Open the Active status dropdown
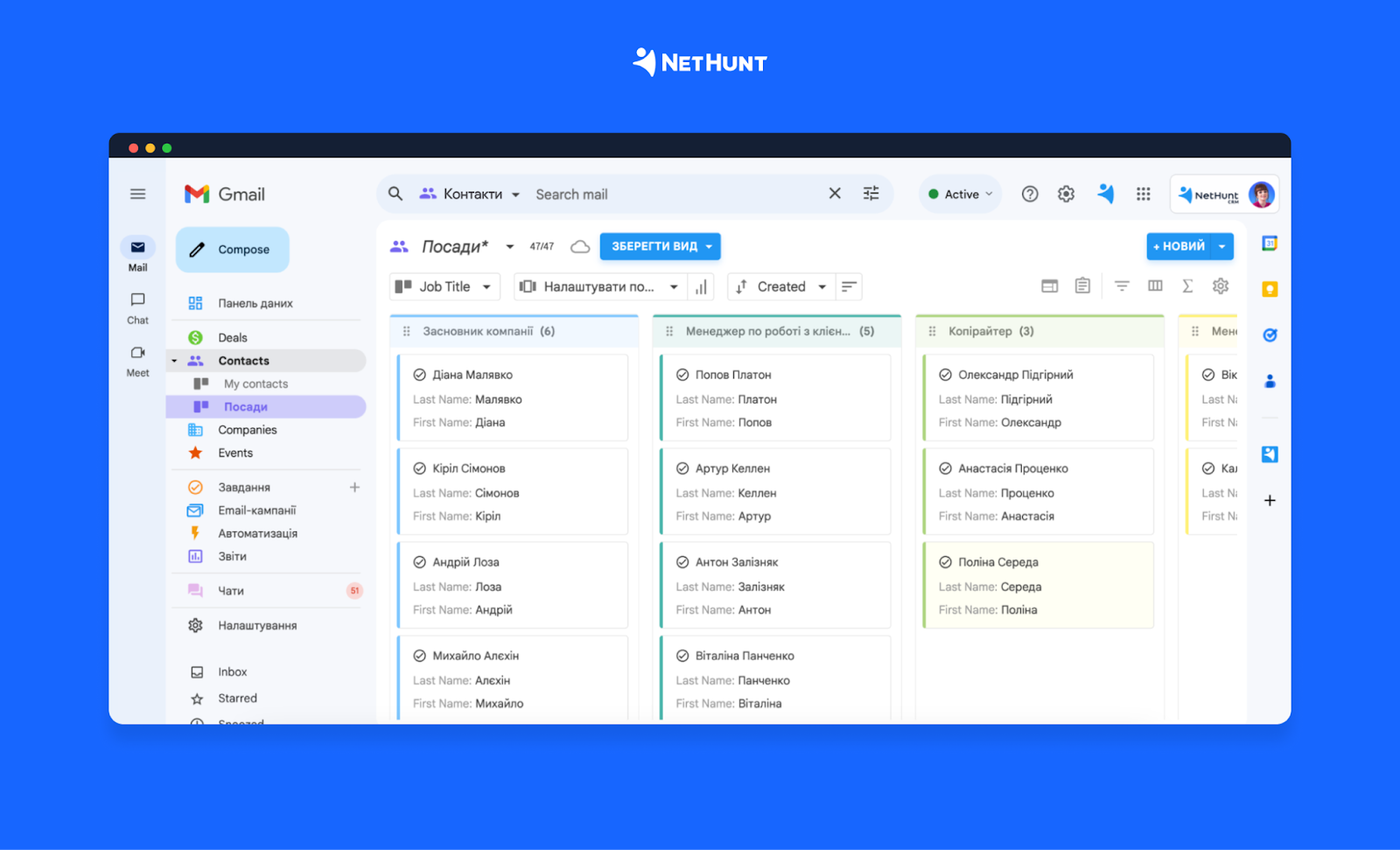 [x=960, y=194]
